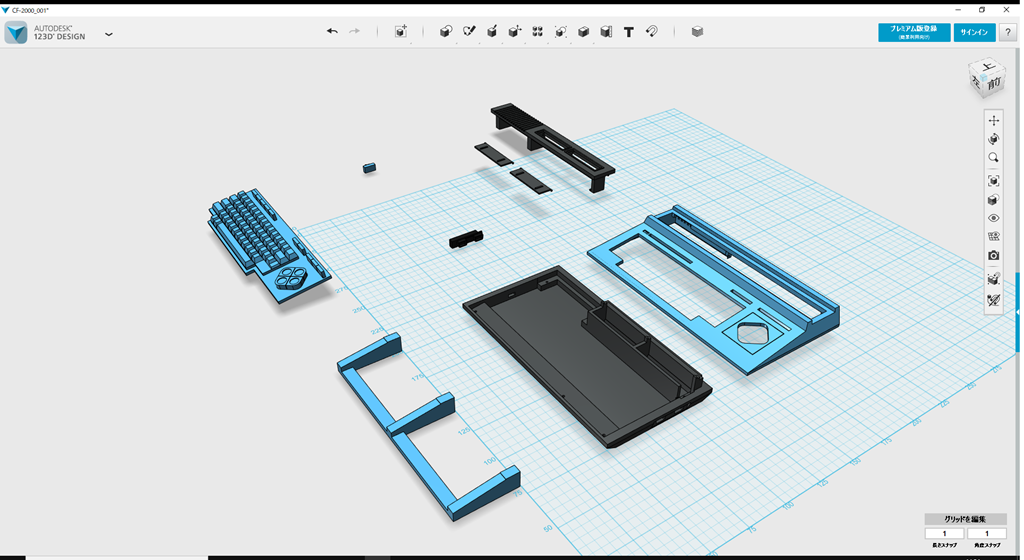This screenshot has height=560, width=1024.
Task: Expand the 123D Design application menu arrow
Action: tap(109, 34)
